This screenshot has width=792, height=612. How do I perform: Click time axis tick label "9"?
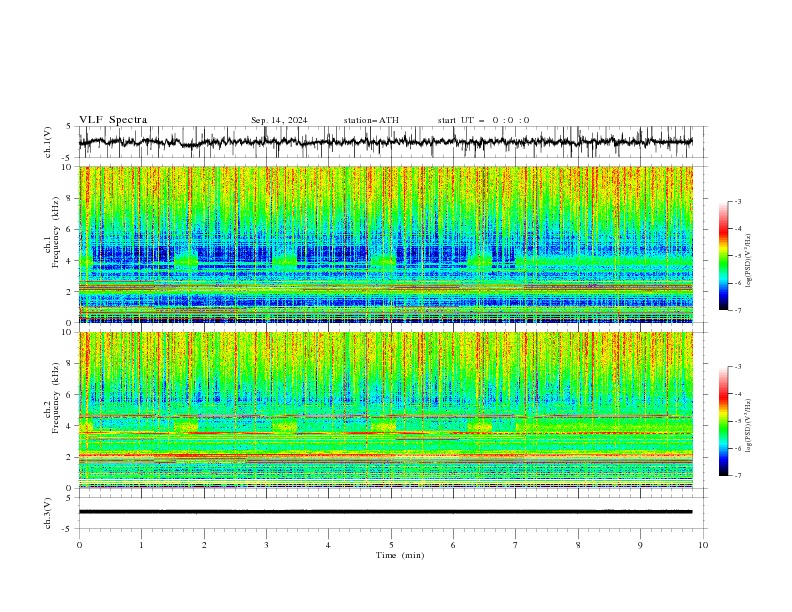[640, 545]
